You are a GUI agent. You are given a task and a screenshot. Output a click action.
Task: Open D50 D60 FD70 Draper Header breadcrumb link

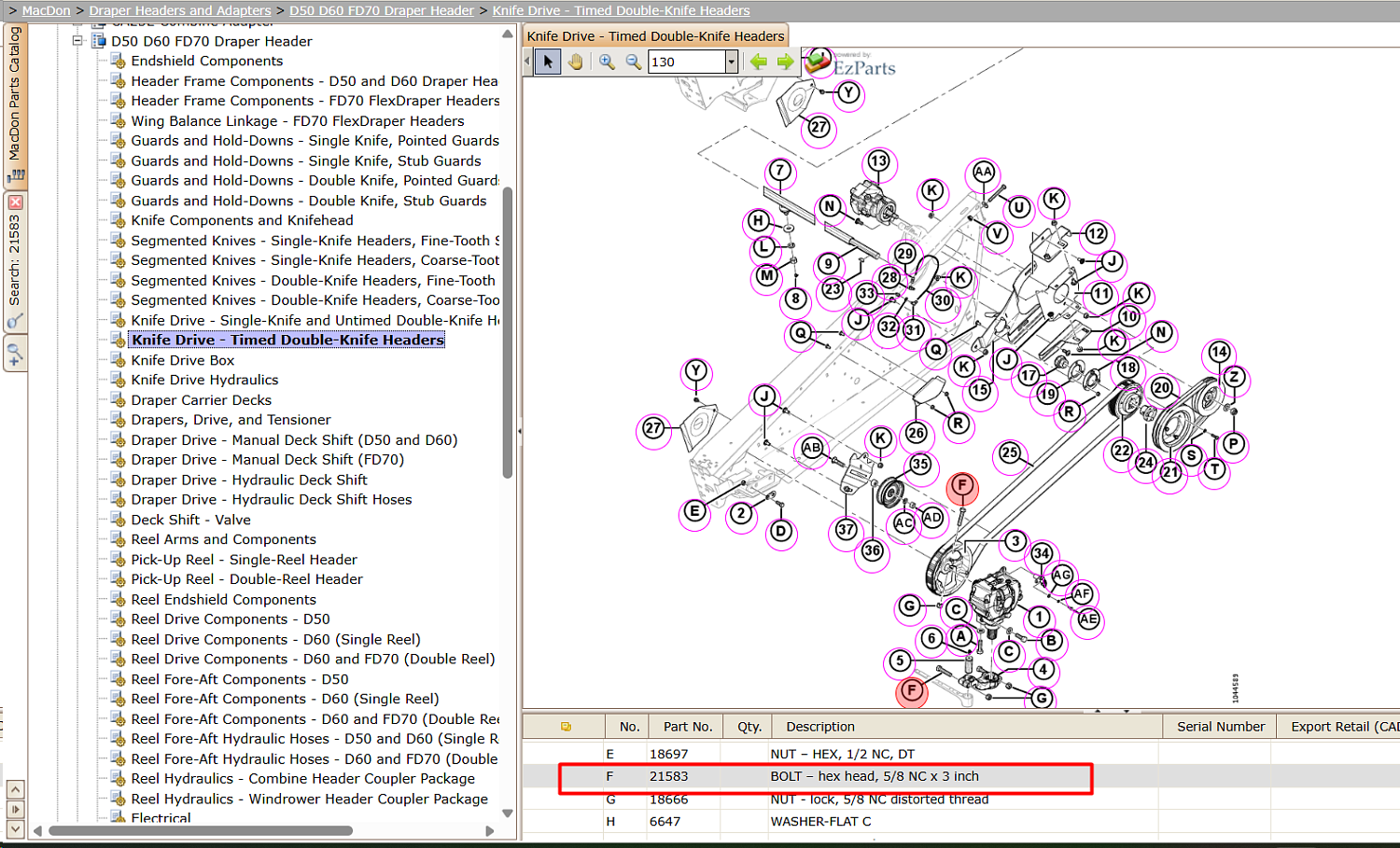pos(382,10)
